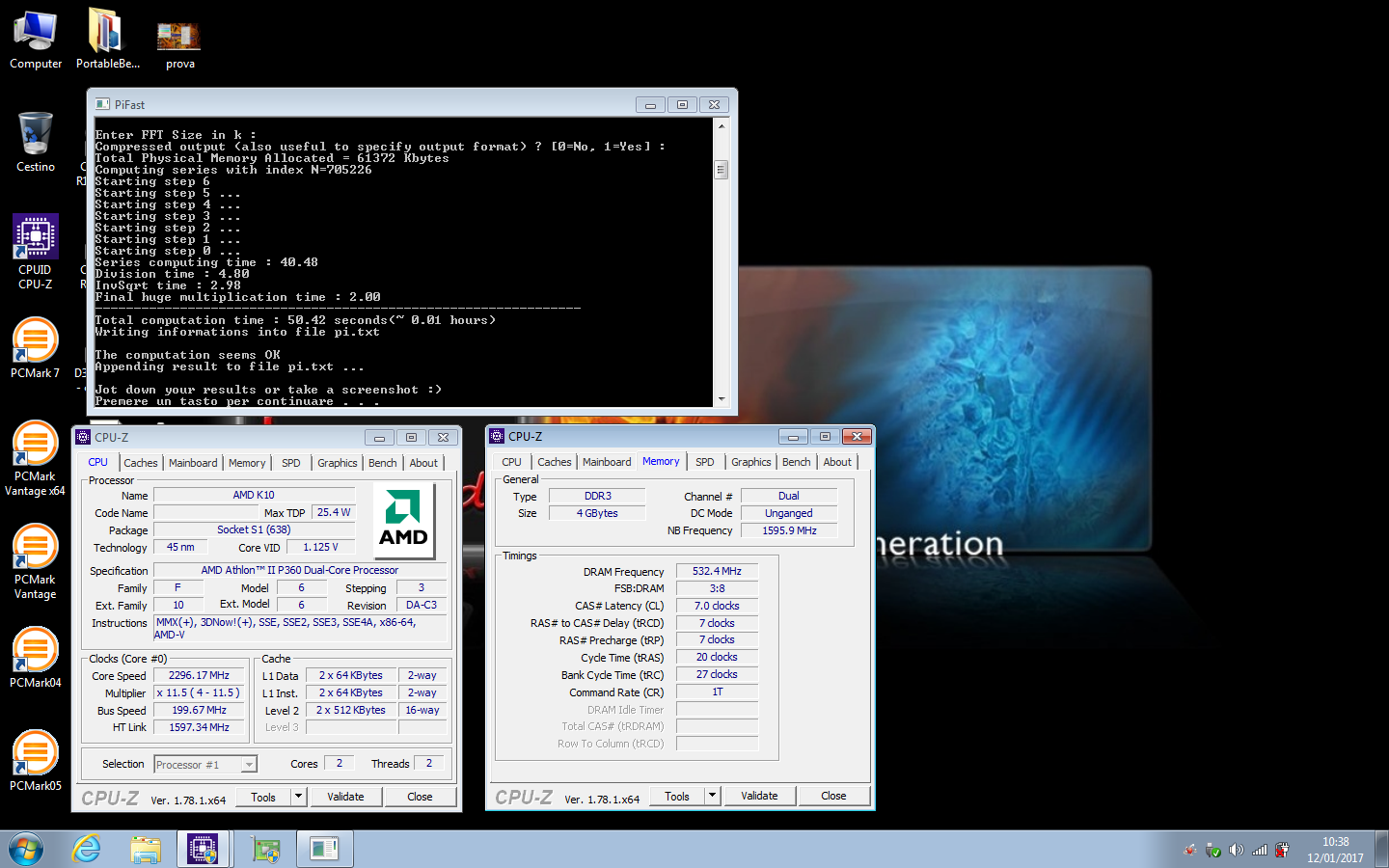Click the AMD logo in CPU-Z

click(x=403, y=521)
